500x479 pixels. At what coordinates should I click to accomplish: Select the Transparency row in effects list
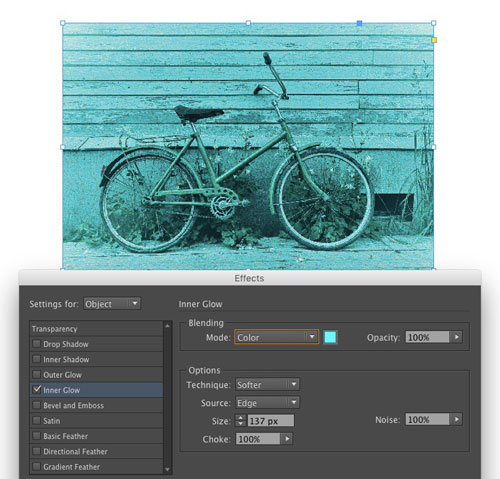pyautogui.click(x=96, y=329)
